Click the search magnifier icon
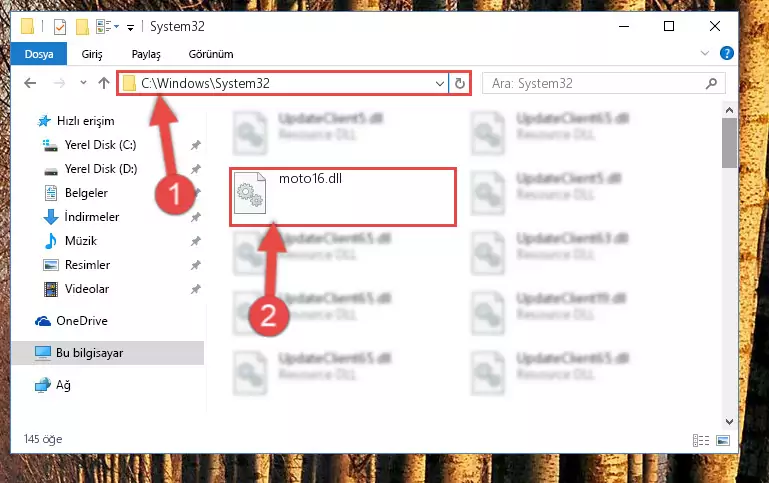The image size is (769, 483). [x=711, y=83]
